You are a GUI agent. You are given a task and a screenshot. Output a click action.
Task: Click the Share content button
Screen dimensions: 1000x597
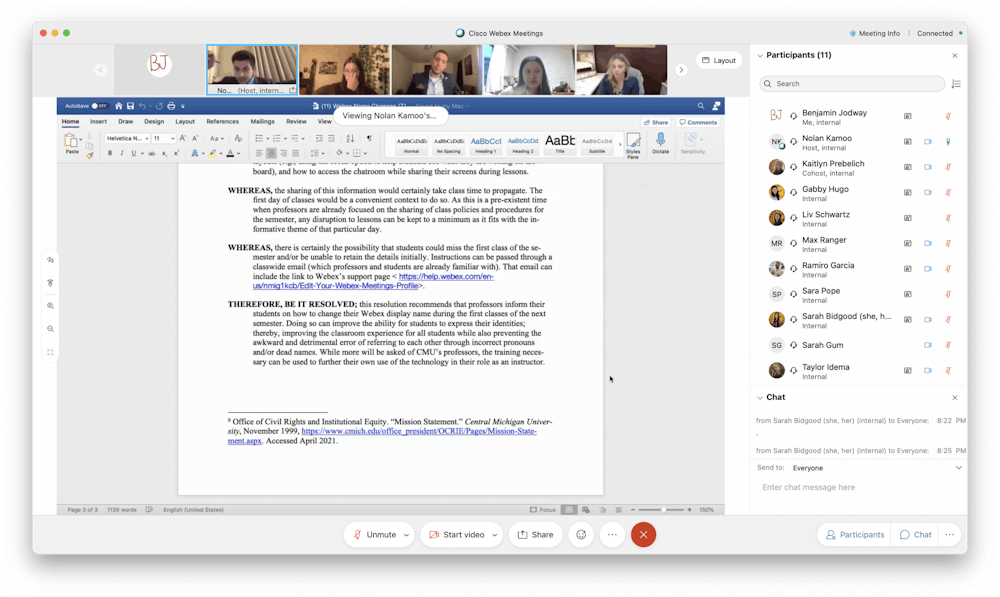click(x=535, y=535)
